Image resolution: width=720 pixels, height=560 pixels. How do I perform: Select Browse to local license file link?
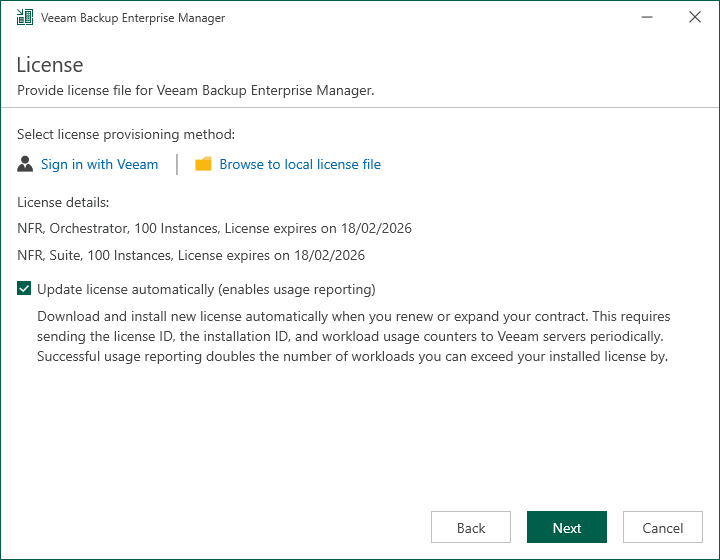pyautogui.click(x=300, y=164)
